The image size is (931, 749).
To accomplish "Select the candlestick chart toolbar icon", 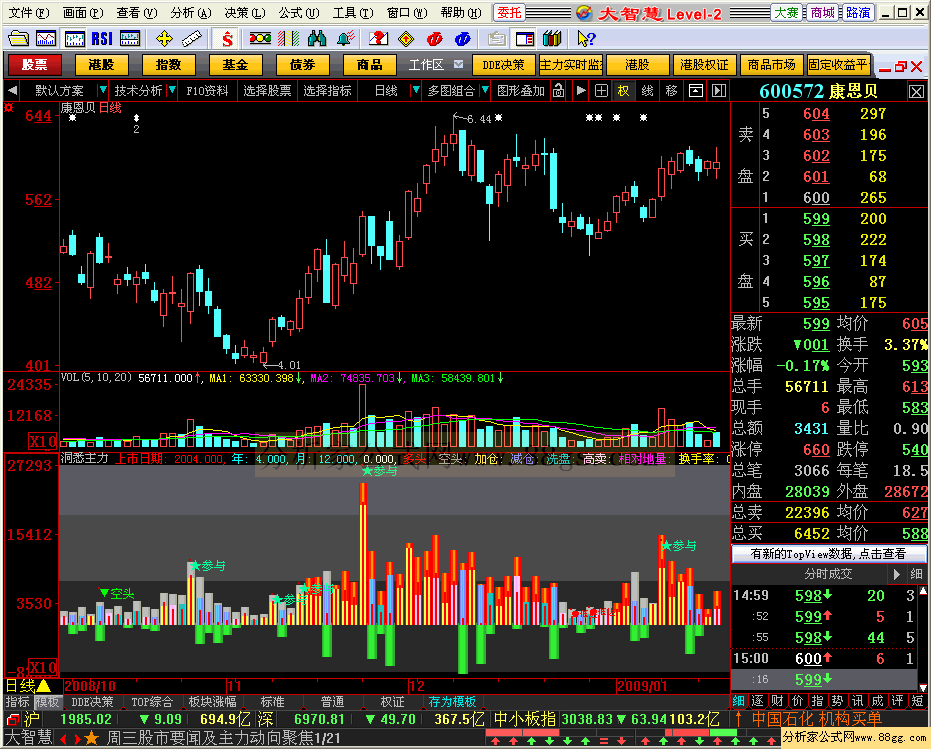I will coord(74,39).
